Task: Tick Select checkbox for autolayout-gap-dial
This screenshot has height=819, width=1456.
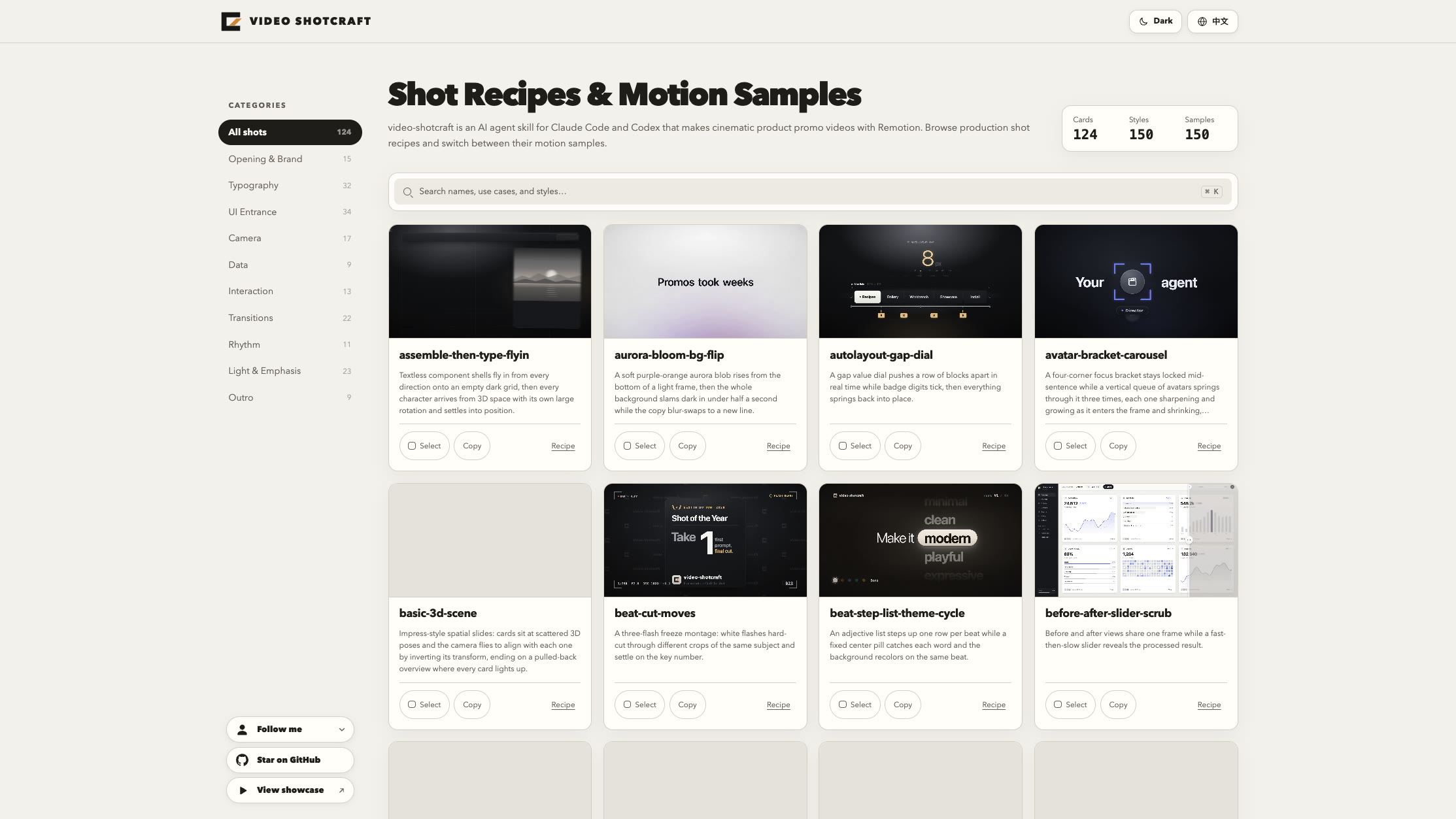Action: [x=843, y=446]
